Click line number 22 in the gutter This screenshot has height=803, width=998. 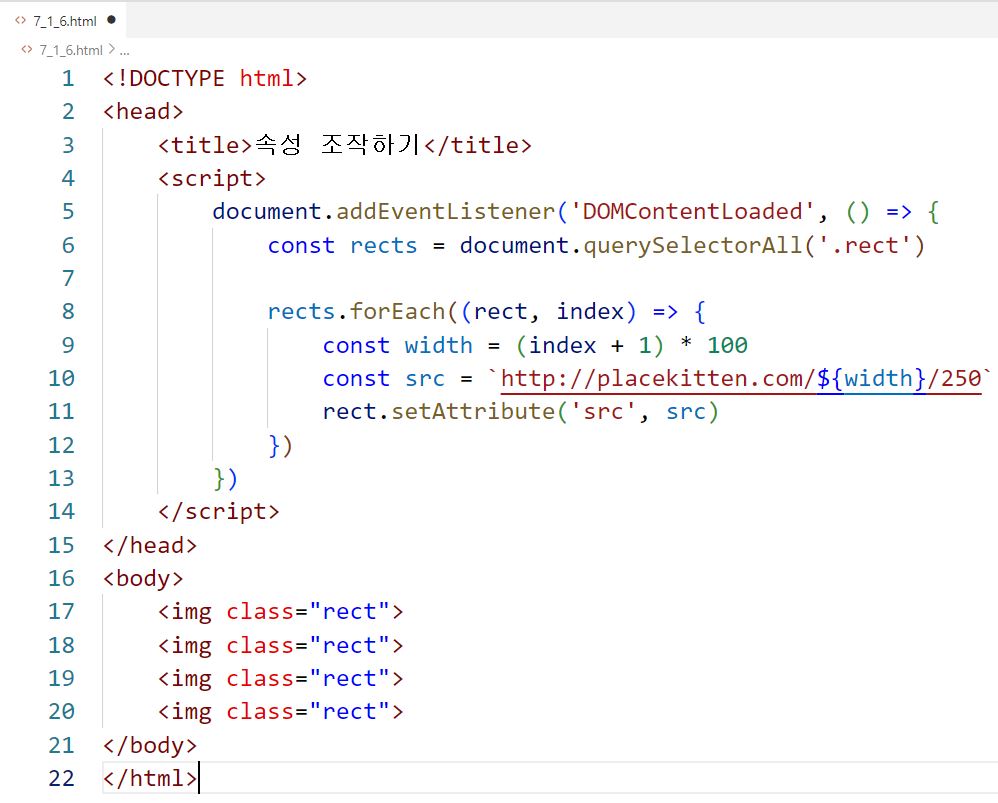(x=61, y=779)
